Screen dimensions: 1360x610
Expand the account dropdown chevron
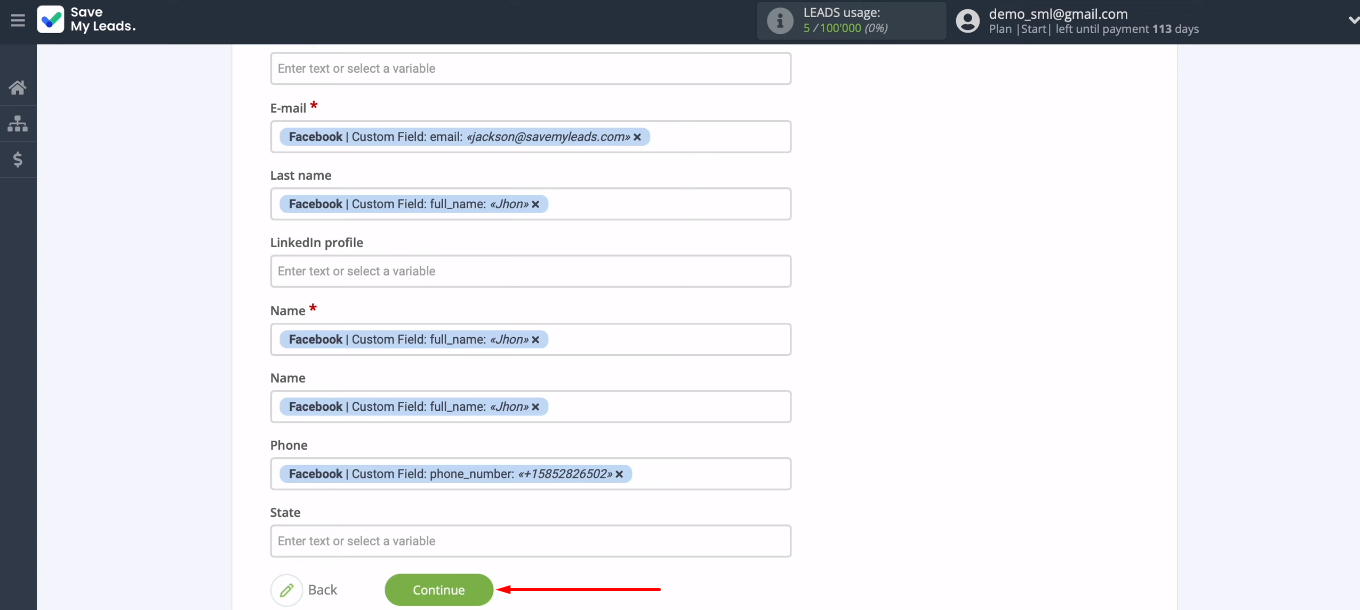point(1353,20)
